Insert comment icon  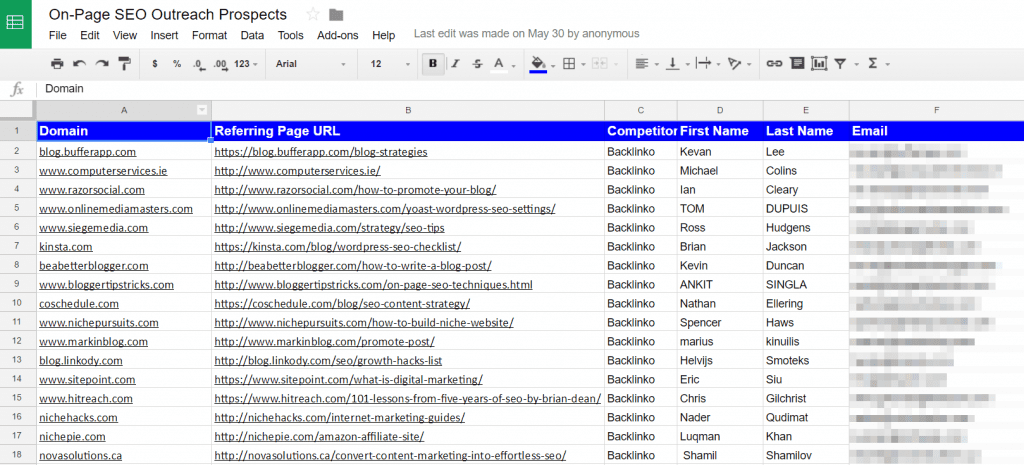[797, 63]
